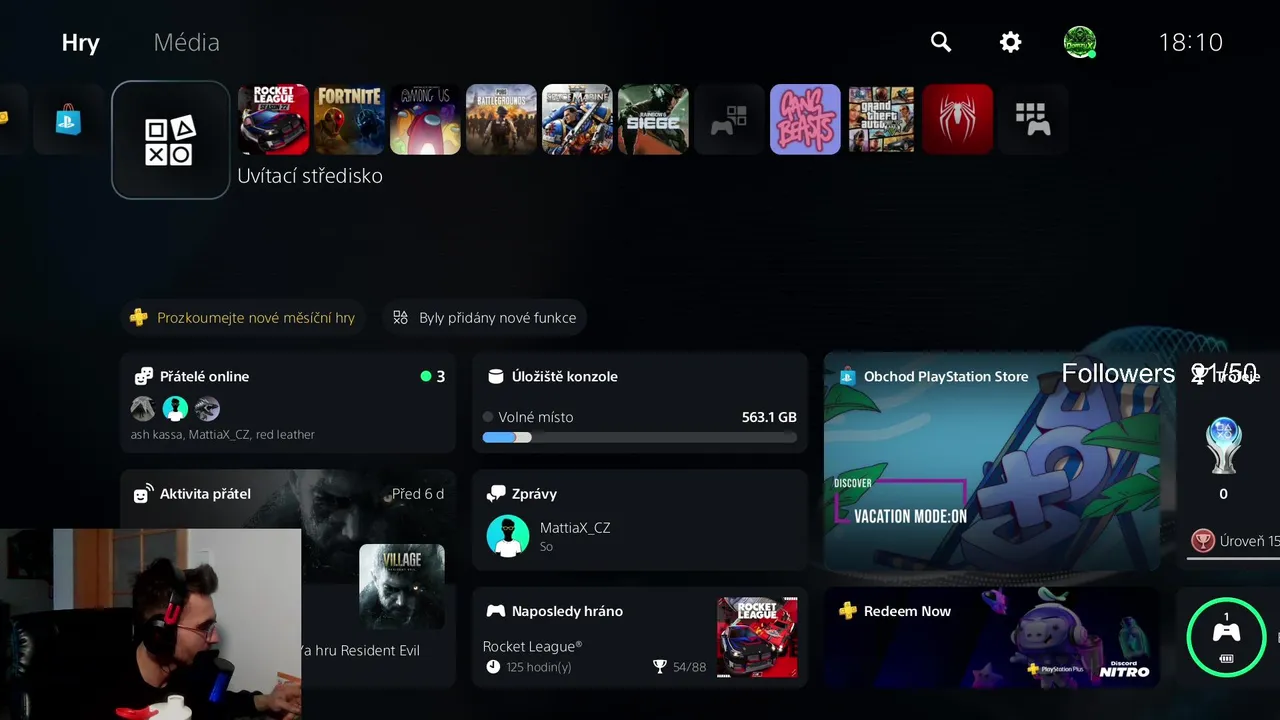
Task: Launch the Rainbow Six Siege tile
Action: click(x=654, y=120)
